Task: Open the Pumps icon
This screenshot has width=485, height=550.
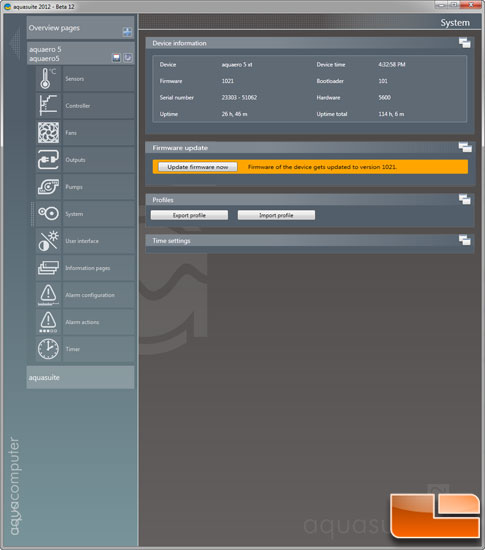Action: 48,187
